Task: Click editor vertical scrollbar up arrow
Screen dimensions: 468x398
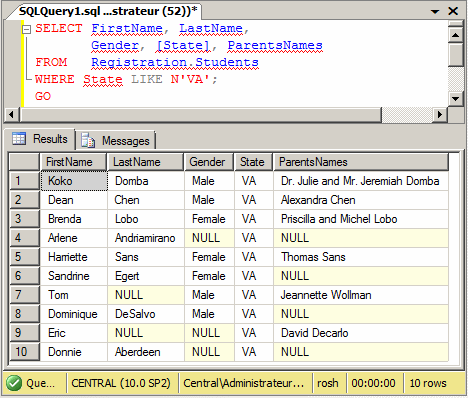Action: [455, 35]
